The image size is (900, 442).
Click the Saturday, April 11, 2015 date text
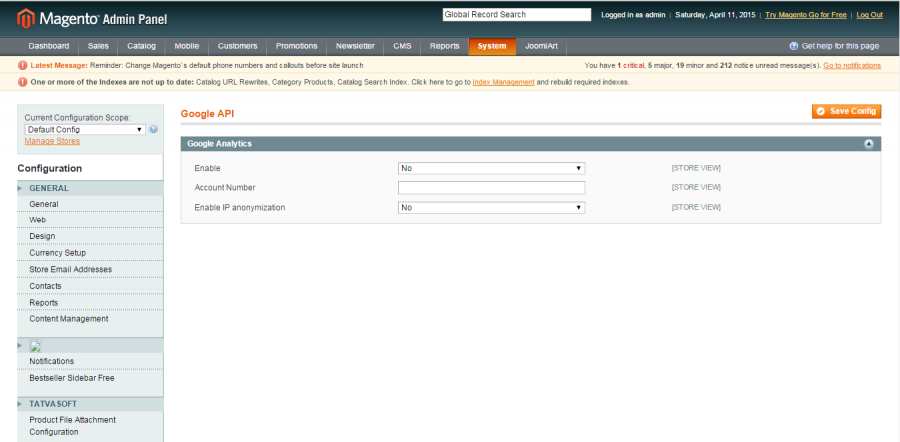coord(715,15)
